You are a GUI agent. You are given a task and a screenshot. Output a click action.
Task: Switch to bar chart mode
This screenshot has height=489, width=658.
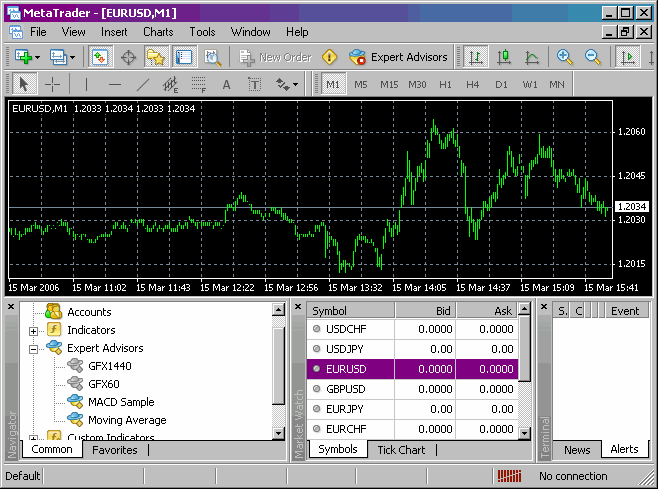coord(475,57)
